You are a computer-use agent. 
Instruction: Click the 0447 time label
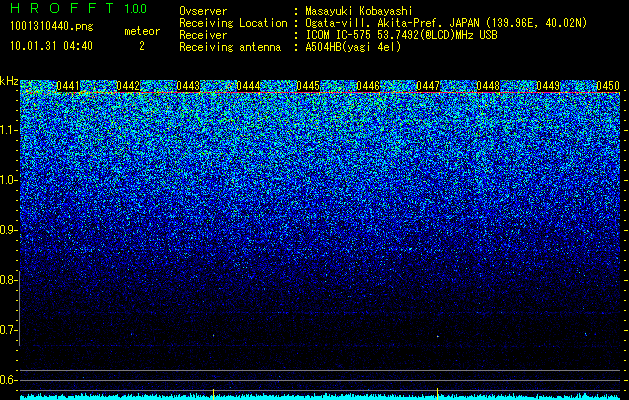pyautogui.click(x=428, y=86)
